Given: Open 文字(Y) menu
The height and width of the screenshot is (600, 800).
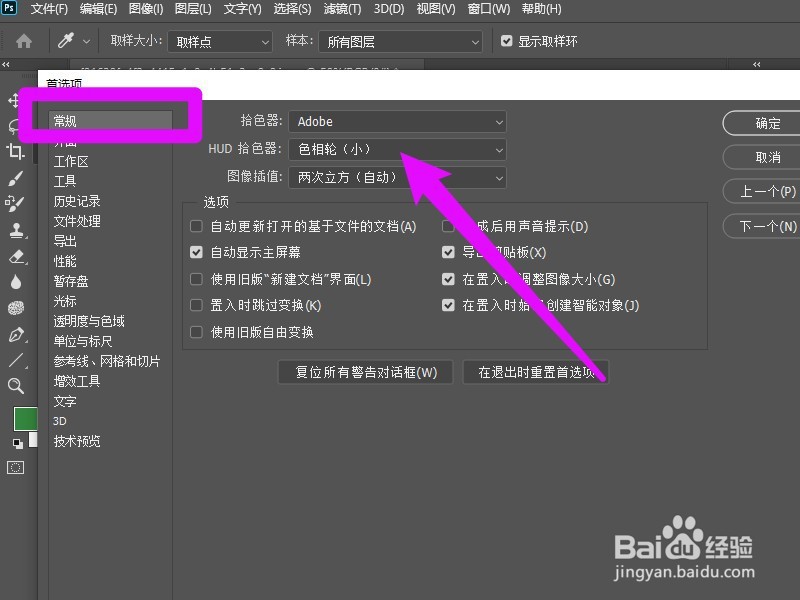Looking at the screenshot, I should click(242, 9).
